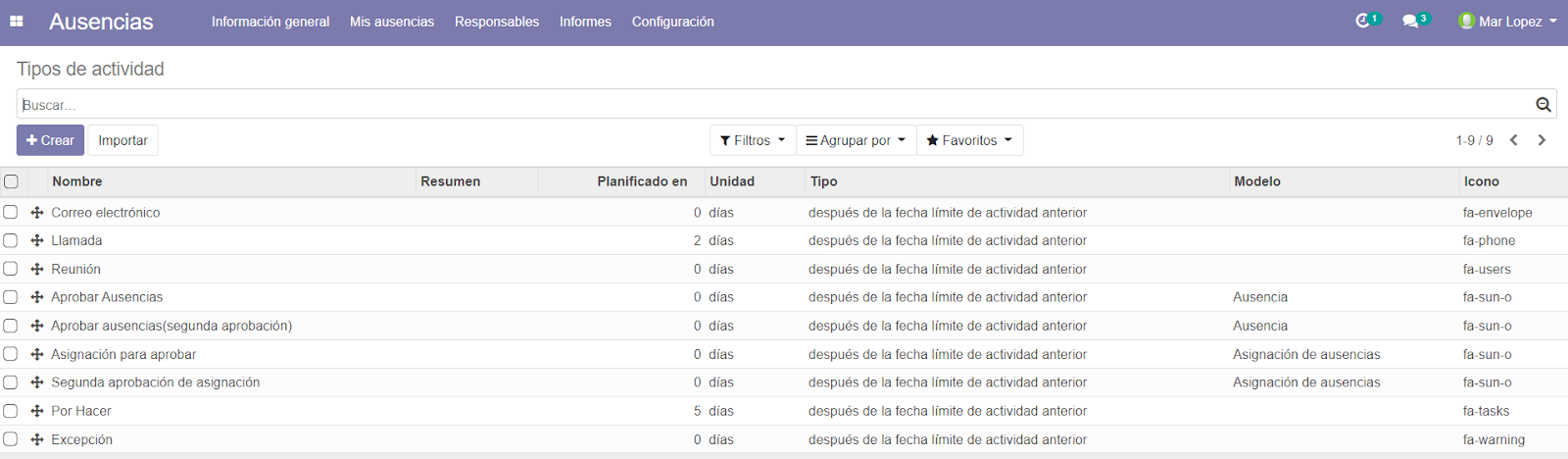Open the Mar Lopez user menu
This screenshot has width=1568, height=459.
coord(1507,22)
